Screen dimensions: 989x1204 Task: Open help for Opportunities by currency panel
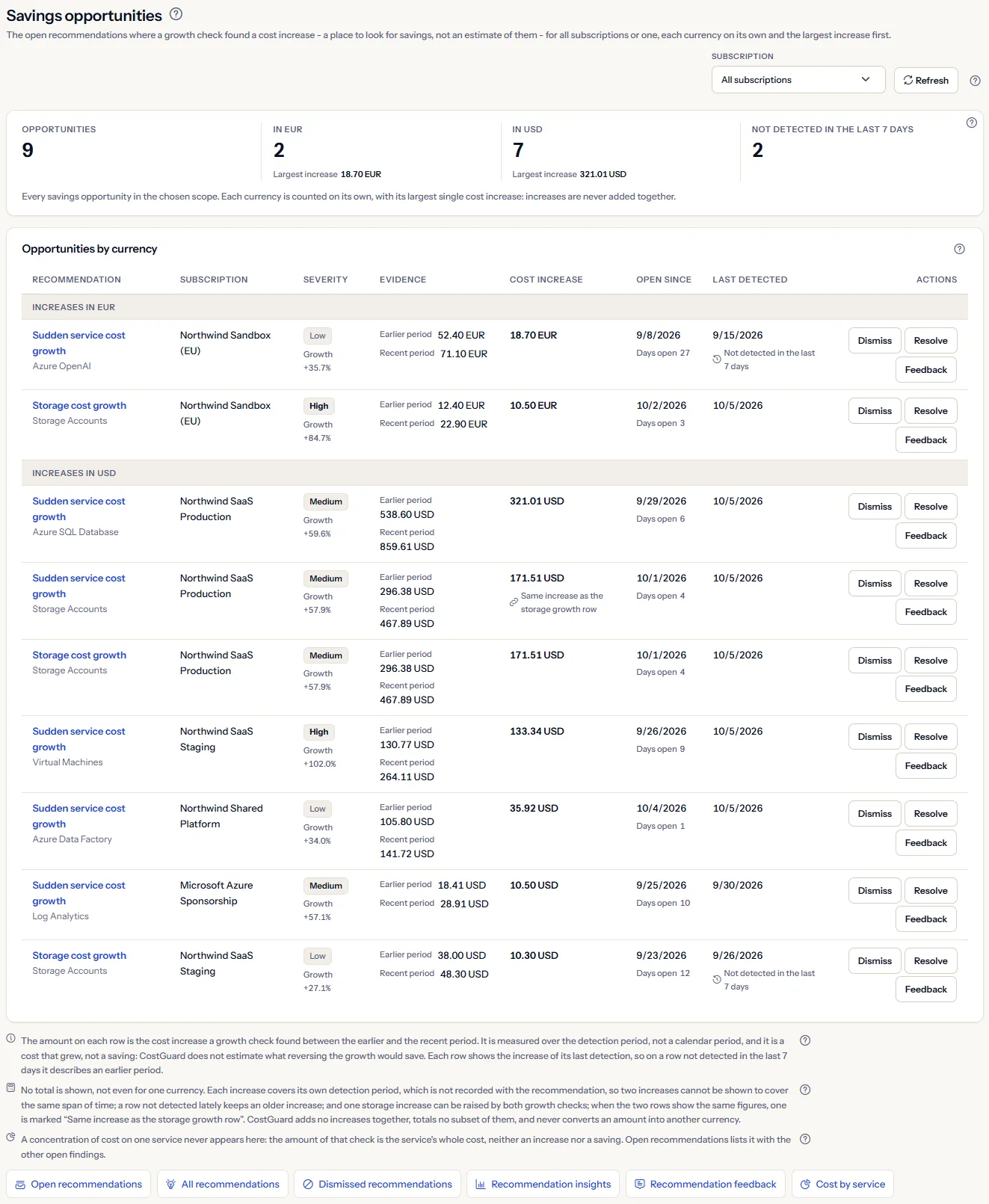point(959,249)
